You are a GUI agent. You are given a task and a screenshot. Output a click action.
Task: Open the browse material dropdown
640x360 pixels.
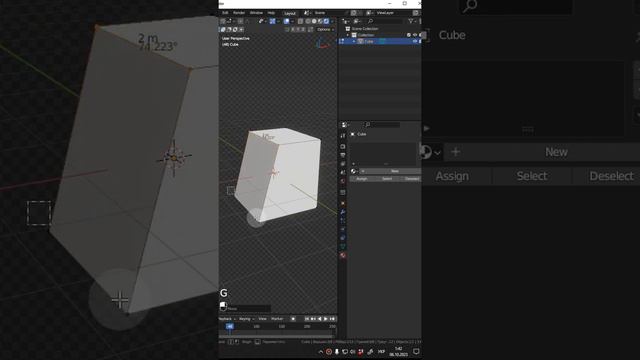(x=354, y=171)
